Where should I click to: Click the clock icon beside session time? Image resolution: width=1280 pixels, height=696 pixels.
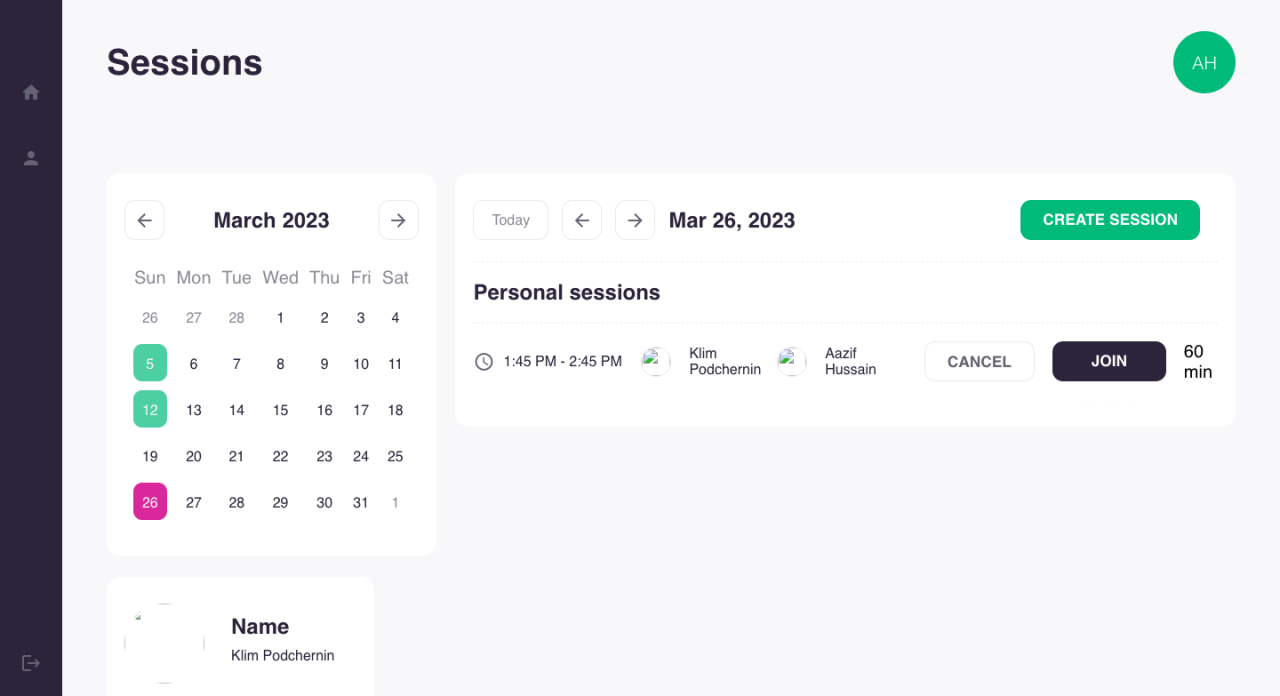pyautogui.click(x=484, y=361)
